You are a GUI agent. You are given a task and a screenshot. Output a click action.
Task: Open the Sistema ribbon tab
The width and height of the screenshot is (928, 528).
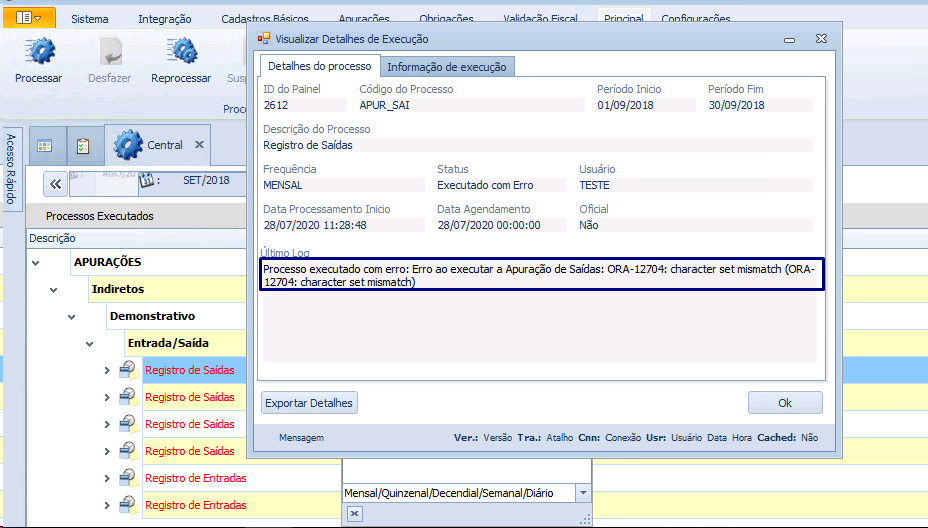(x=90, y=19)
